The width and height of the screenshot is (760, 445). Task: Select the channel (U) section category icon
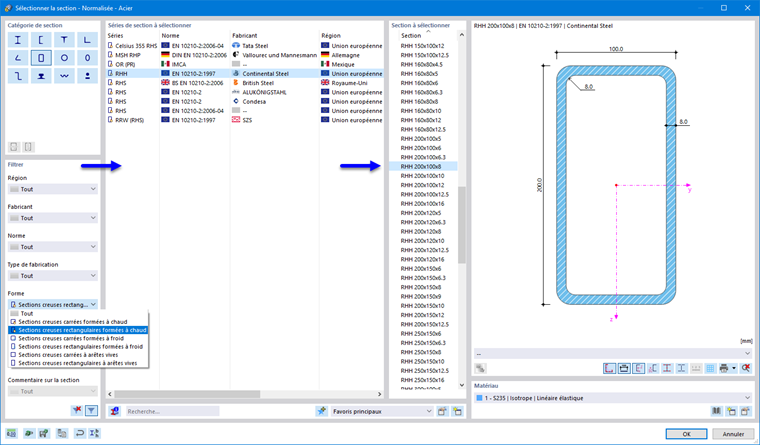coord(41,40)
